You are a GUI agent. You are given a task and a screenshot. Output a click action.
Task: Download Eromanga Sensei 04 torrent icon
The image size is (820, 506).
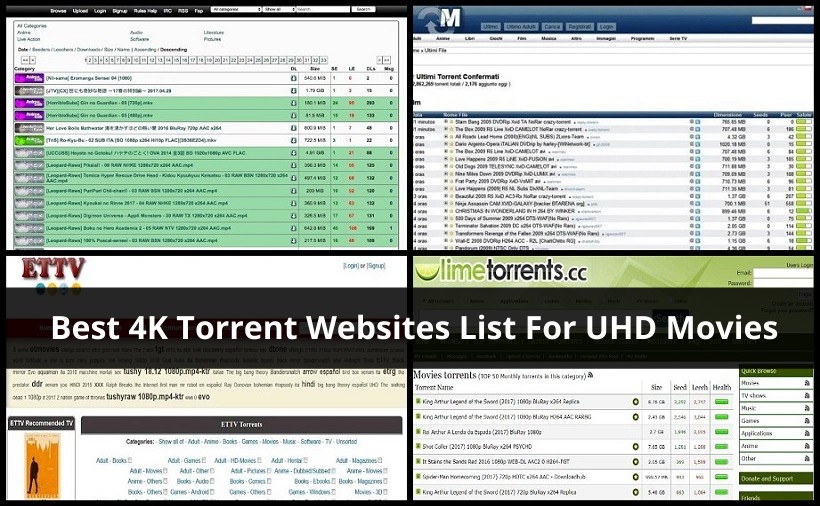click(293, 78)
